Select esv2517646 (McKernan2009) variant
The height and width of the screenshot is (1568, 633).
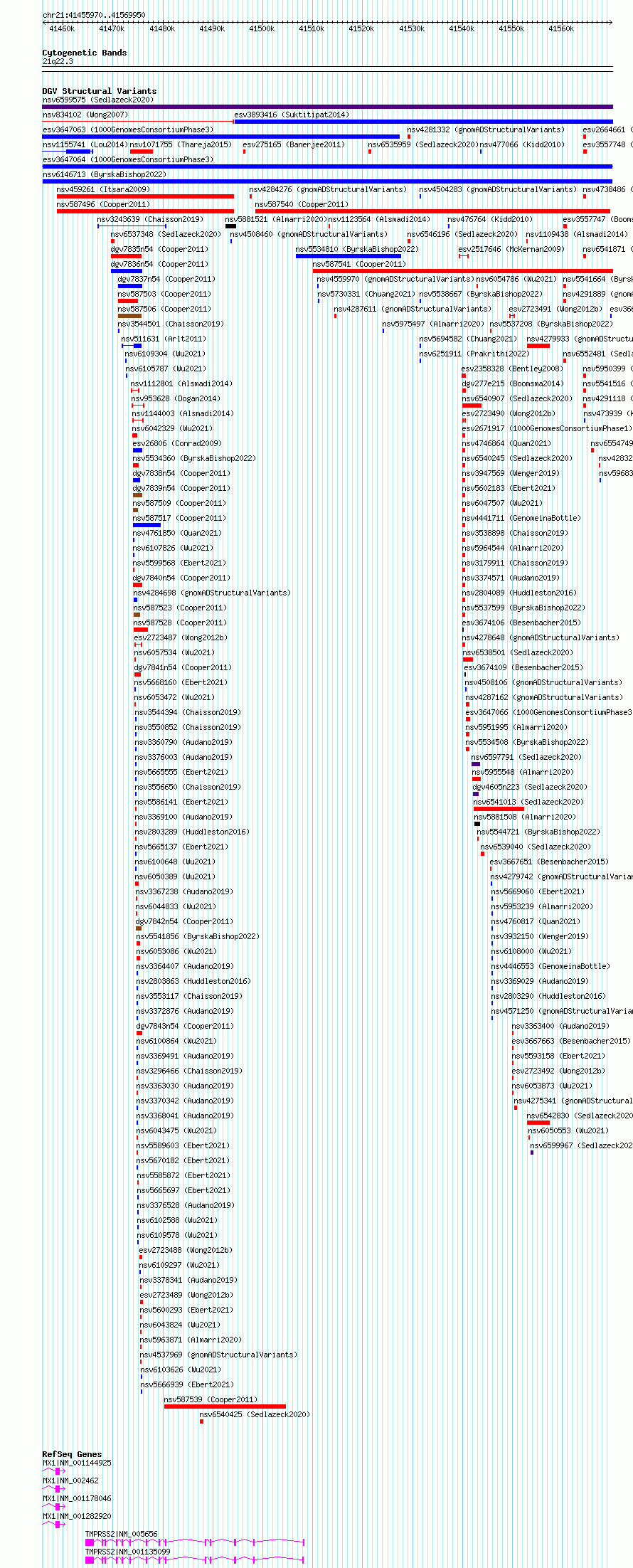pos(511,249)
